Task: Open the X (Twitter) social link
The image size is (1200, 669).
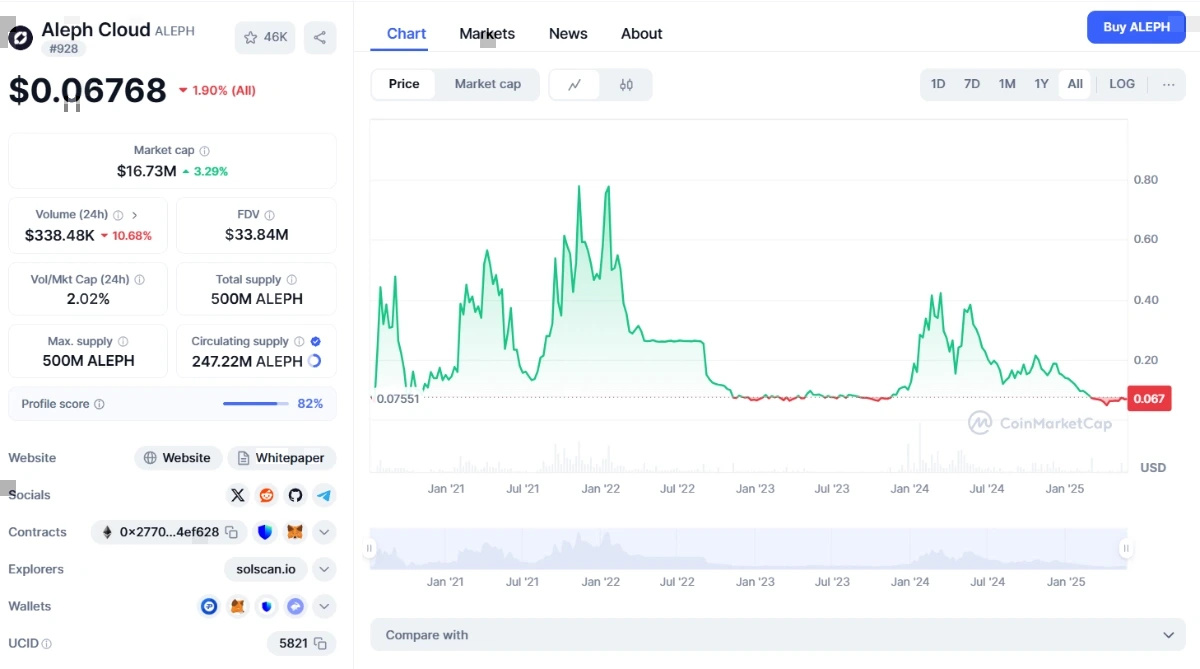Action: (x=237, y=495)
